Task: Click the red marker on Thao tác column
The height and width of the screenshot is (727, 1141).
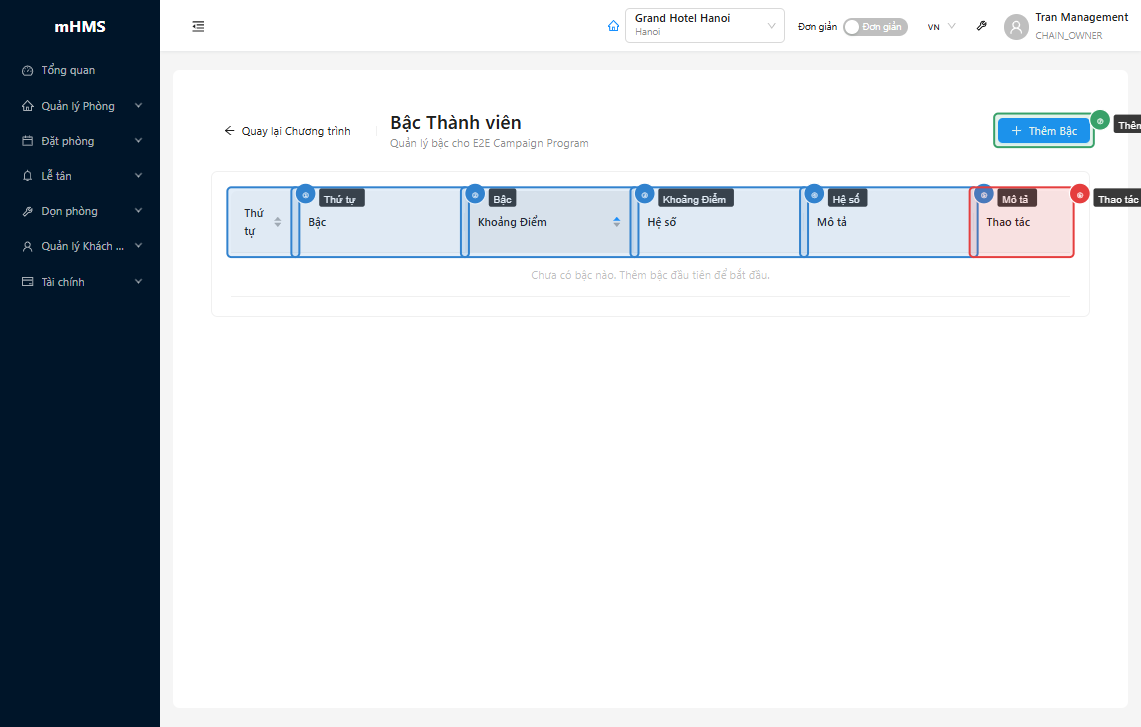Action: (1079, 194)
